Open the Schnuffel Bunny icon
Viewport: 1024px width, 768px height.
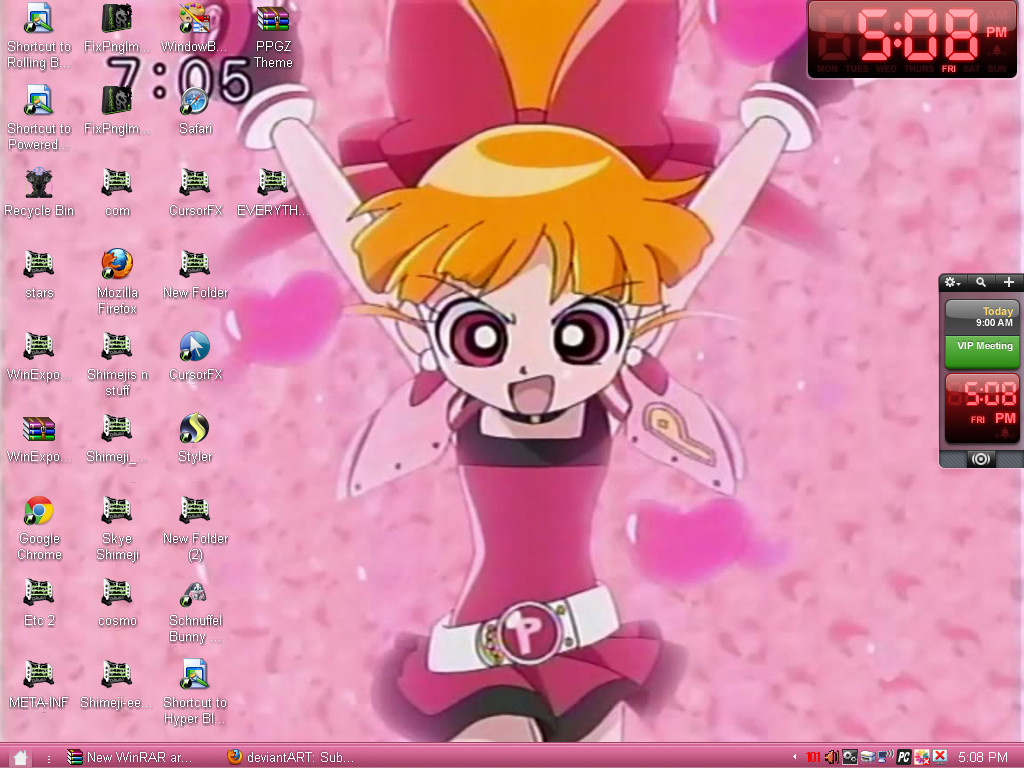195,611
